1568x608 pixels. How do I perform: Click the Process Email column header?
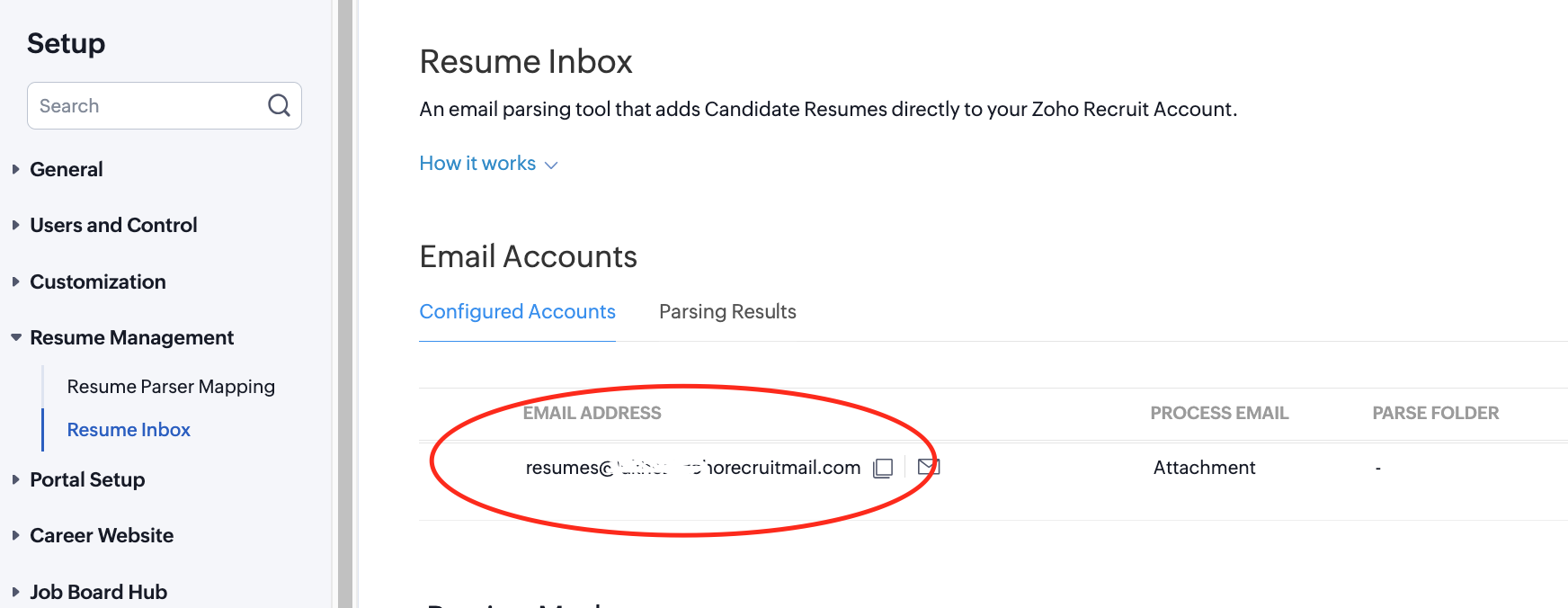pos(1219,413)
